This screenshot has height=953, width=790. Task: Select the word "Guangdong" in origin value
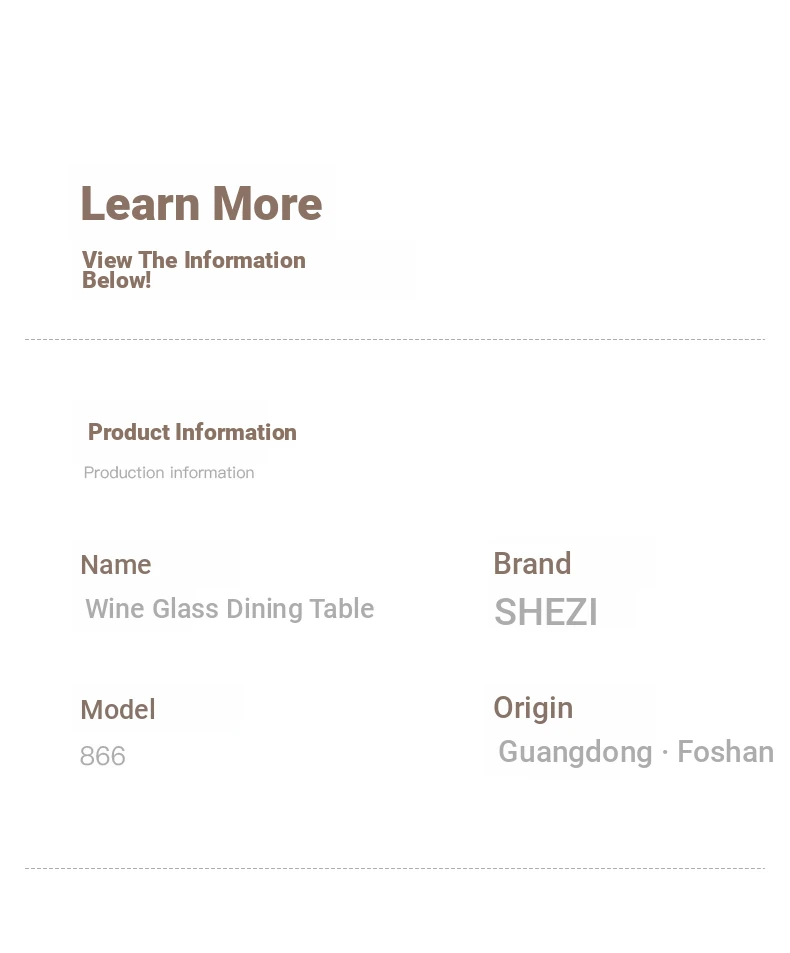coord(575,752)
